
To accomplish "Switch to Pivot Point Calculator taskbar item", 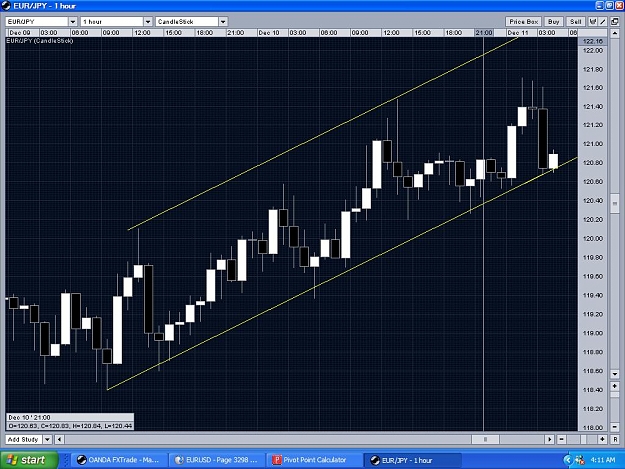I will pyautogui.click(x=313, y=460).
